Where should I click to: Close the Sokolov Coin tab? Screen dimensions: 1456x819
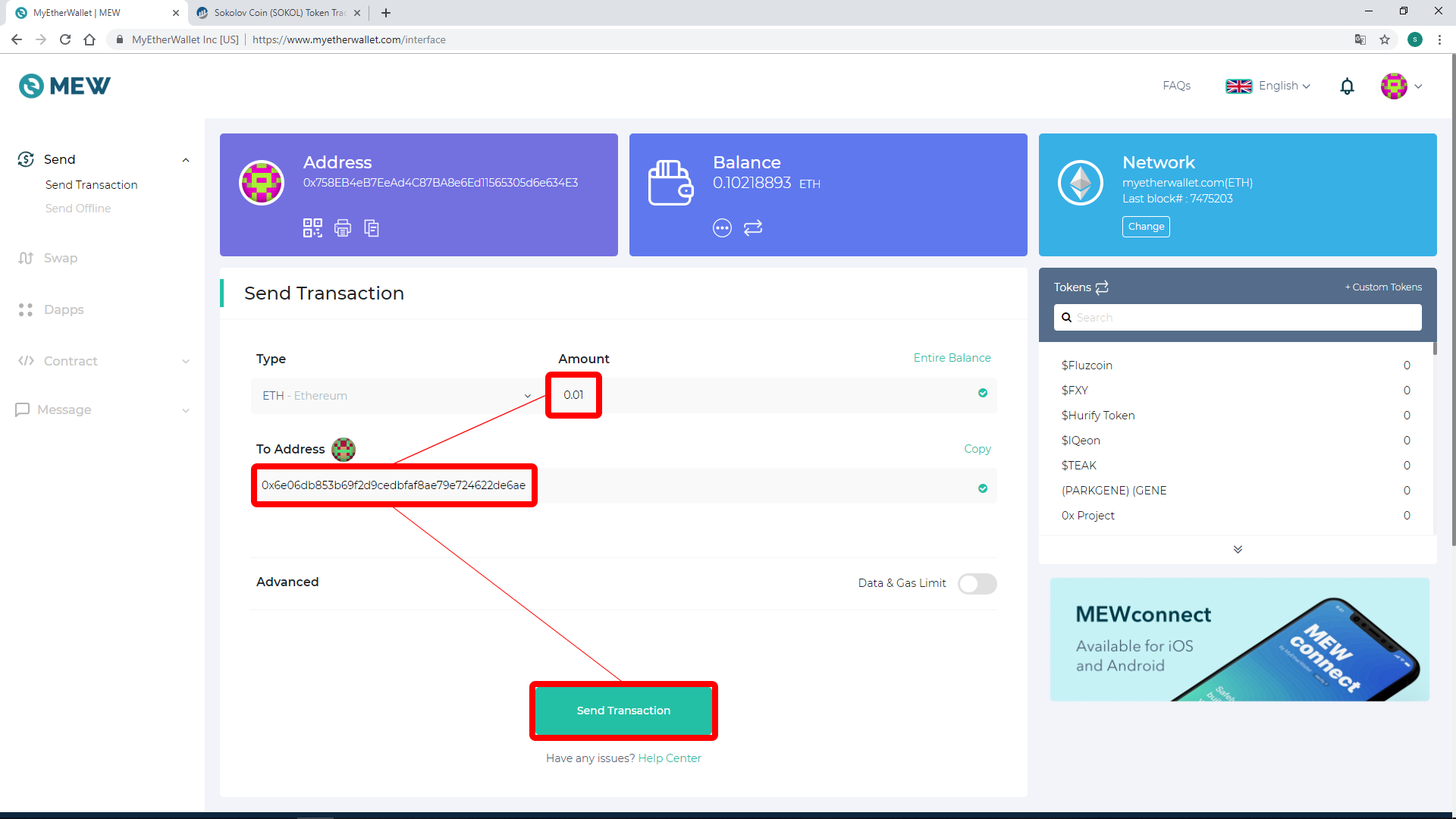click(357, 13)
